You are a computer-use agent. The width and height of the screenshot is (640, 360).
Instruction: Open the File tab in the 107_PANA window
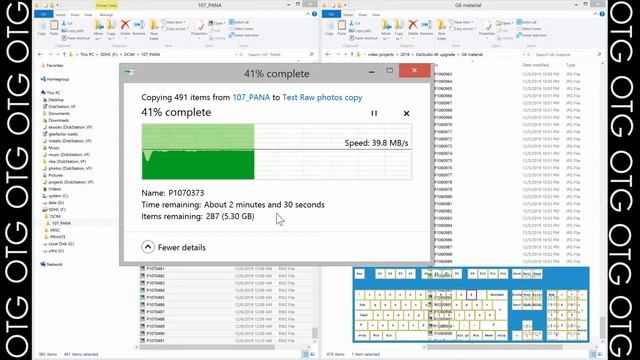tap(44, 14)
